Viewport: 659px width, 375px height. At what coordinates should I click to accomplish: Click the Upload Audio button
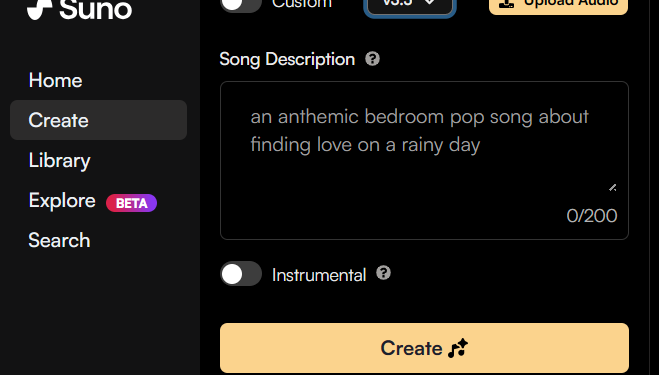pyautogui.click(x=559, y=5)
